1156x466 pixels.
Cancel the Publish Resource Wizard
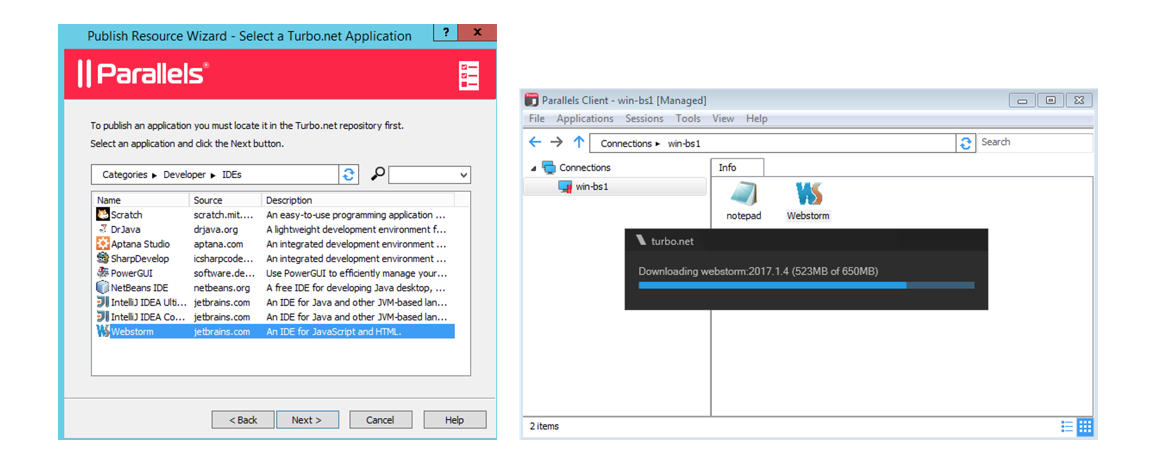(380, 420)
